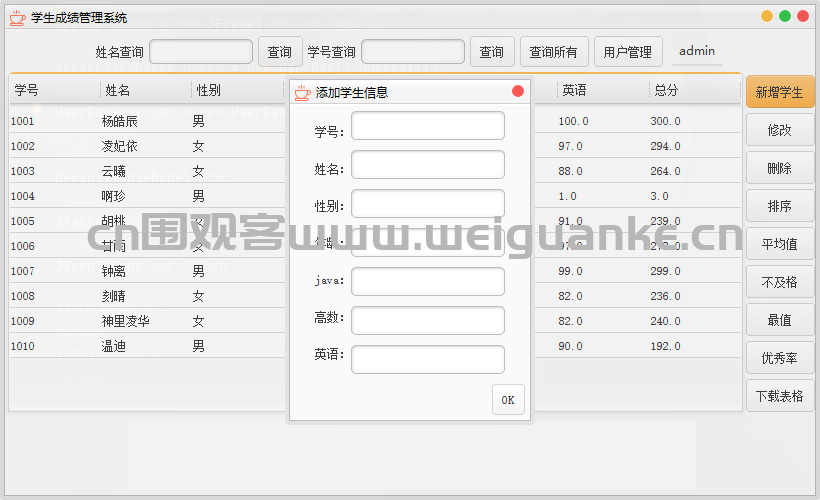
Task: Click the 不及格 failing button
Action: pyautogui.click(x=780, y=282)
